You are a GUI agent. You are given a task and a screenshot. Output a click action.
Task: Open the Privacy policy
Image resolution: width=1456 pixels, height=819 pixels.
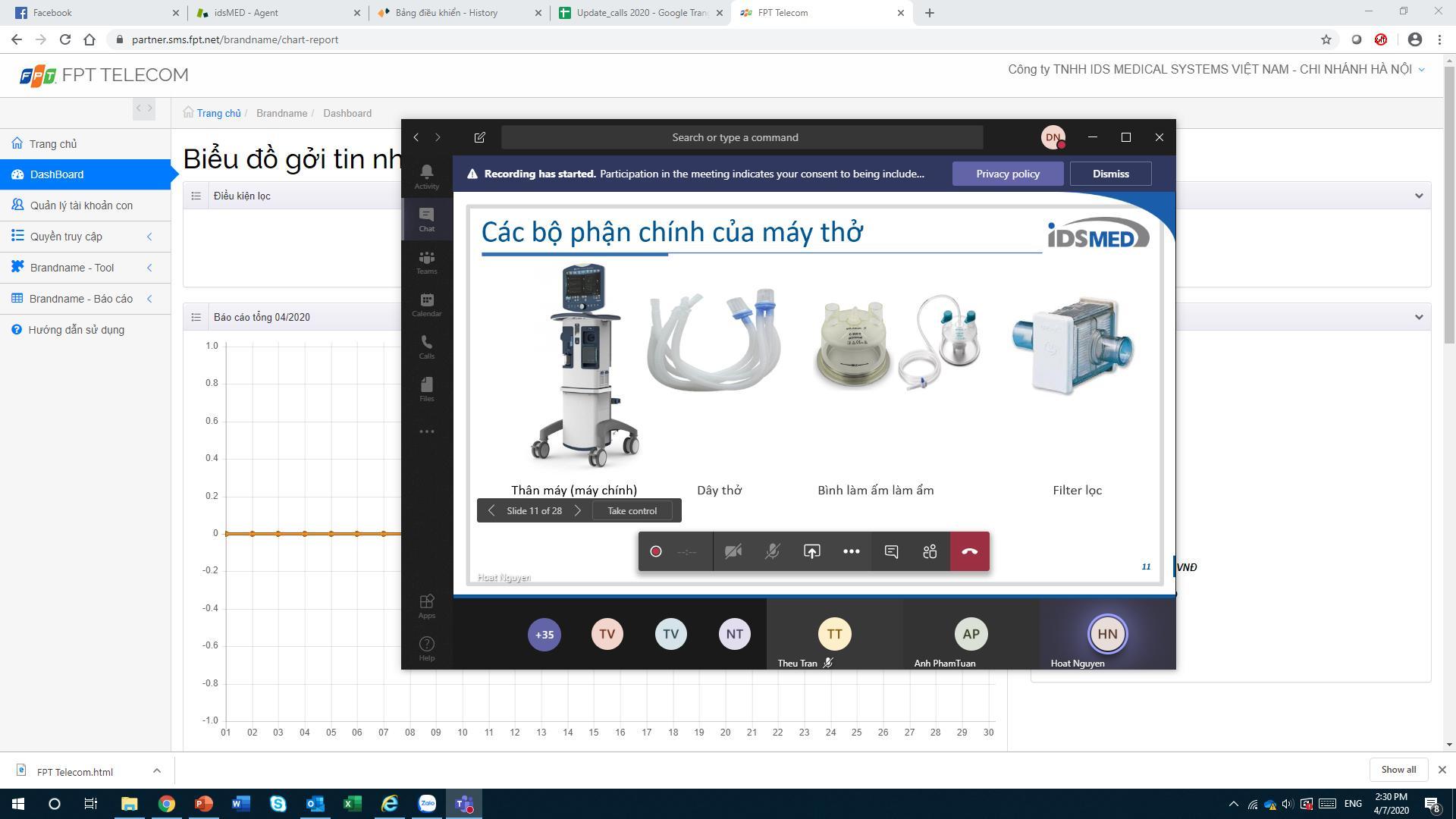tap(1007, 174)
